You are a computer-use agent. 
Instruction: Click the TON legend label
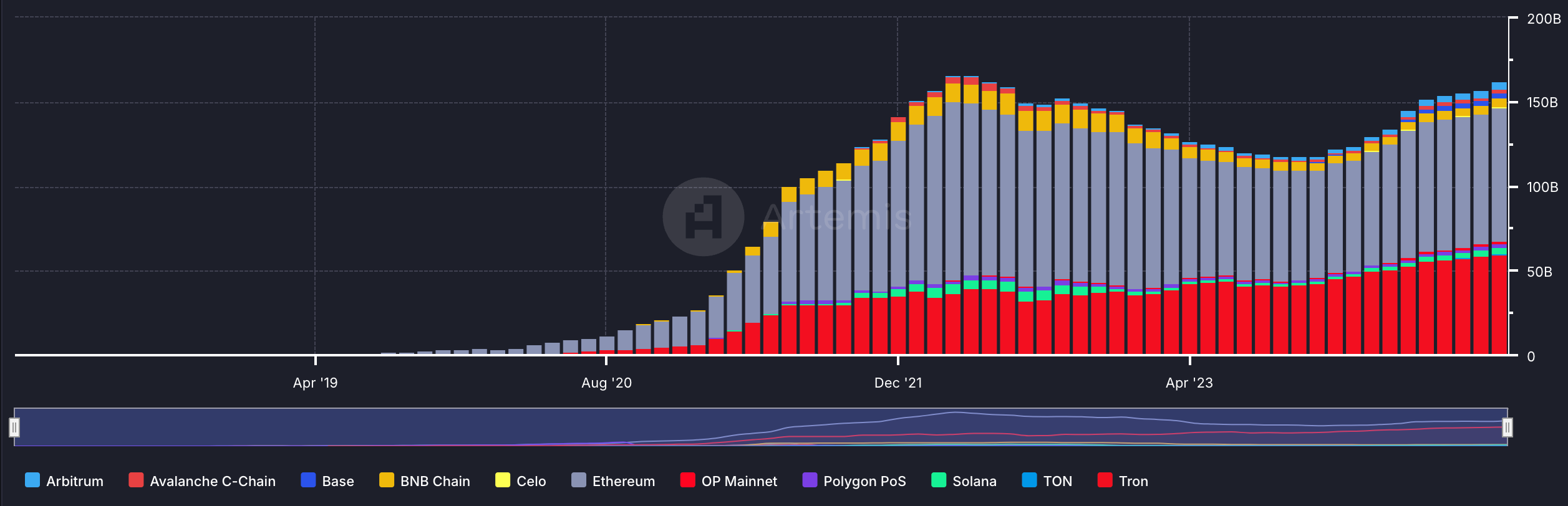1058,481
